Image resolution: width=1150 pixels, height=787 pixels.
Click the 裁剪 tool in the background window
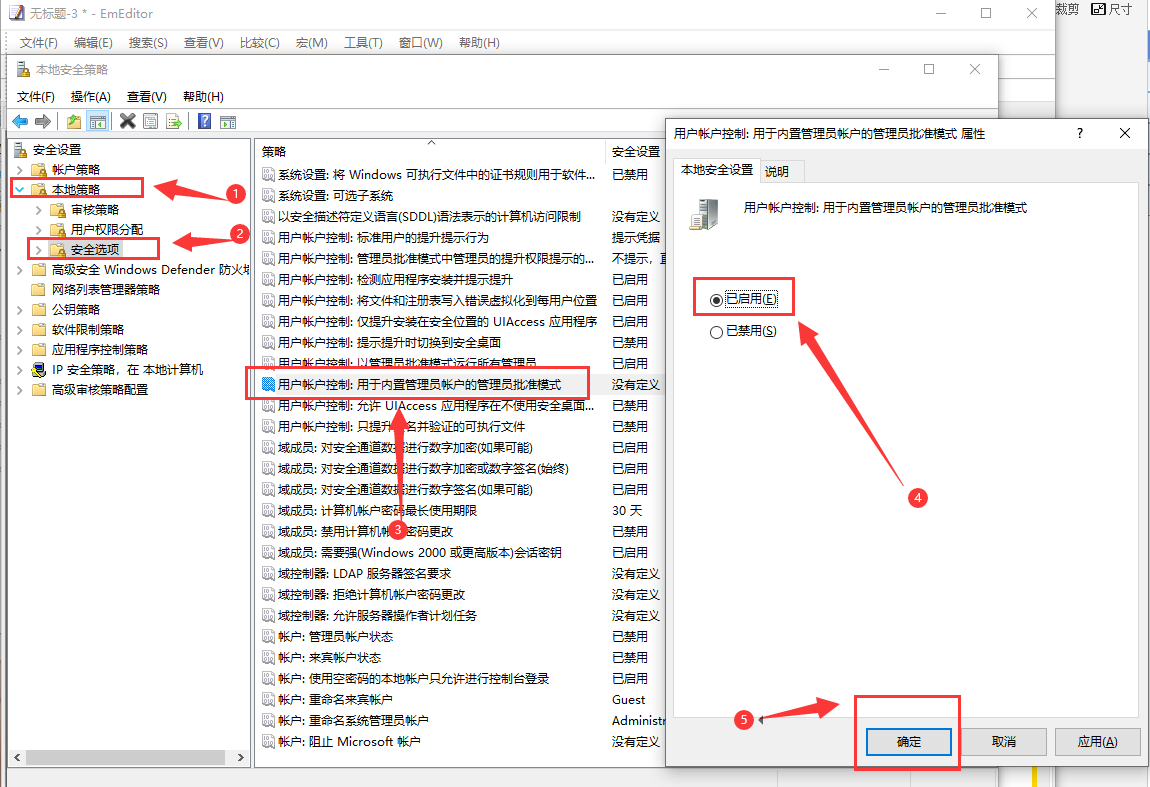coord(1068,9)
